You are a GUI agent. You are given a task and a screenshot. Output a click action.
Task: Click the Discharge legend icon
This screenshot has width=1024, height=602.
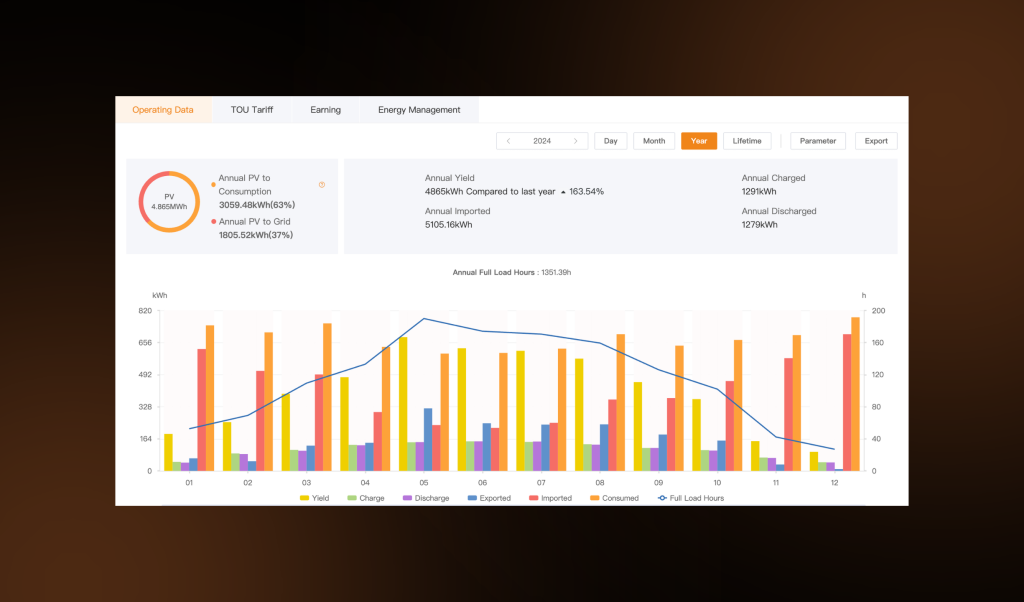(406, 497)
